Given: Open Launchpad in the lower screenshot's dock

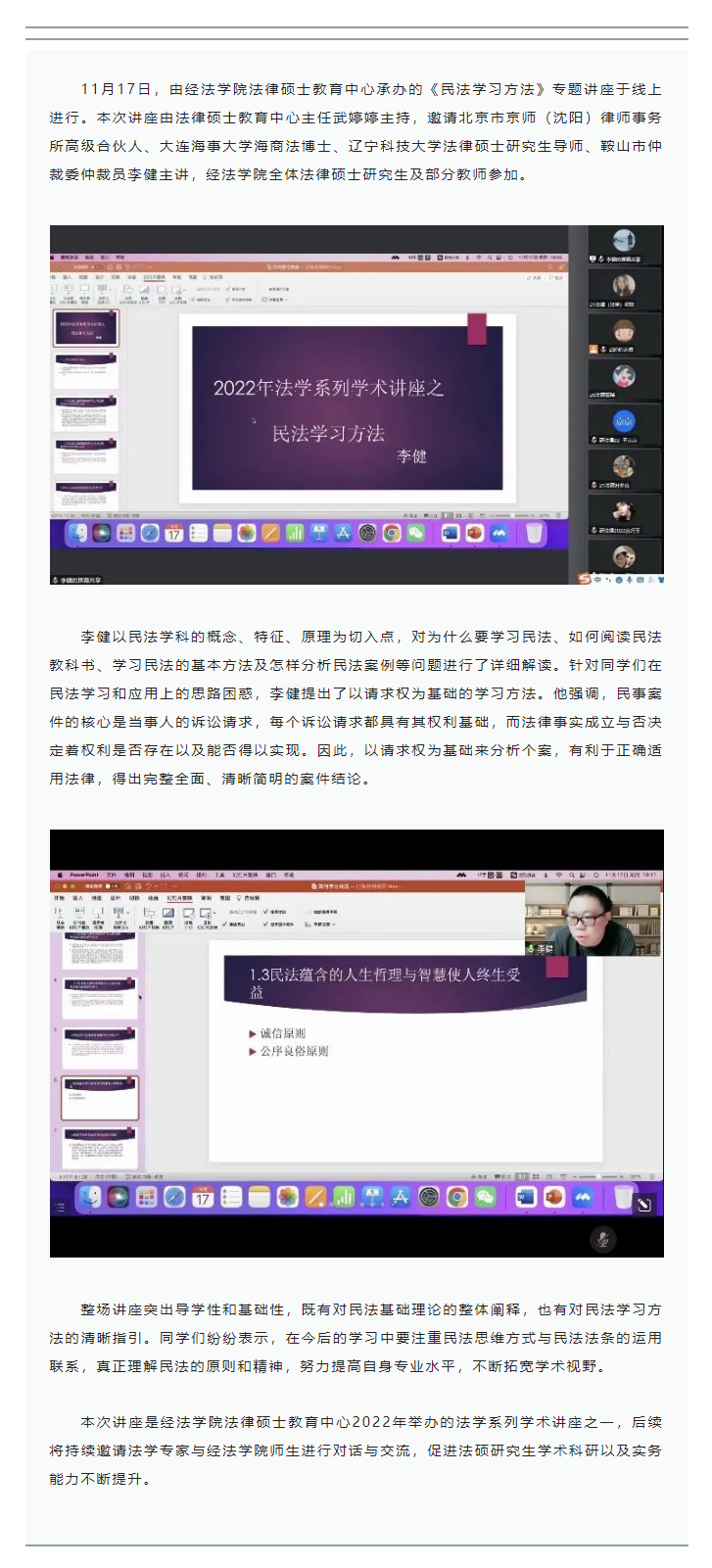Looking at the screenshot, I should click(146, 1197).
